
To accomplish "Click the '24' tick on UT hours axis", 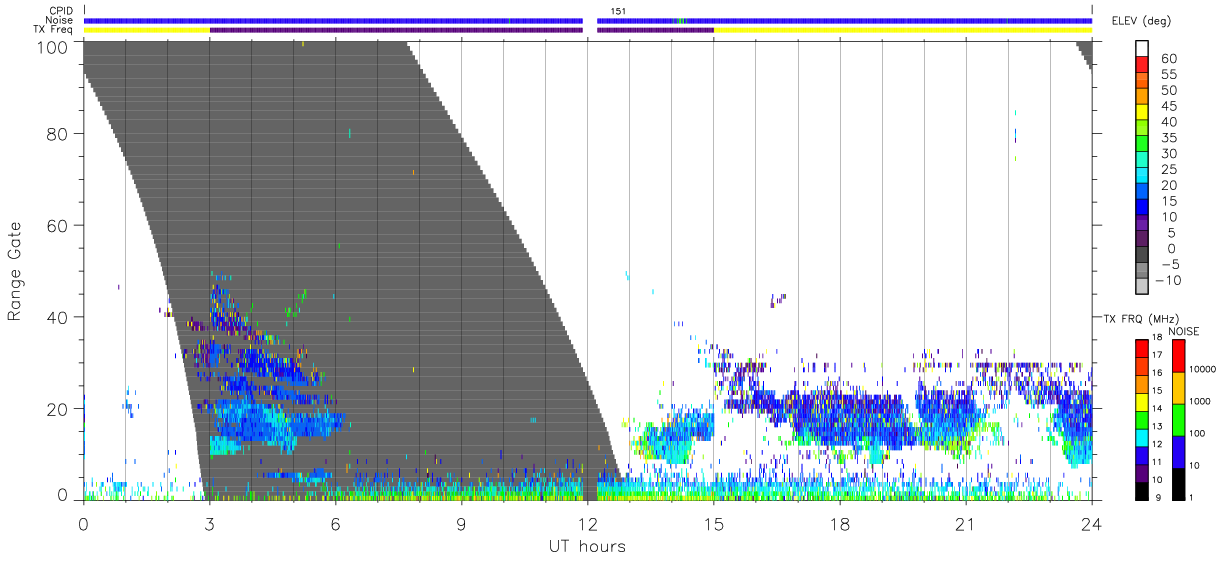I will (1091, 523).
